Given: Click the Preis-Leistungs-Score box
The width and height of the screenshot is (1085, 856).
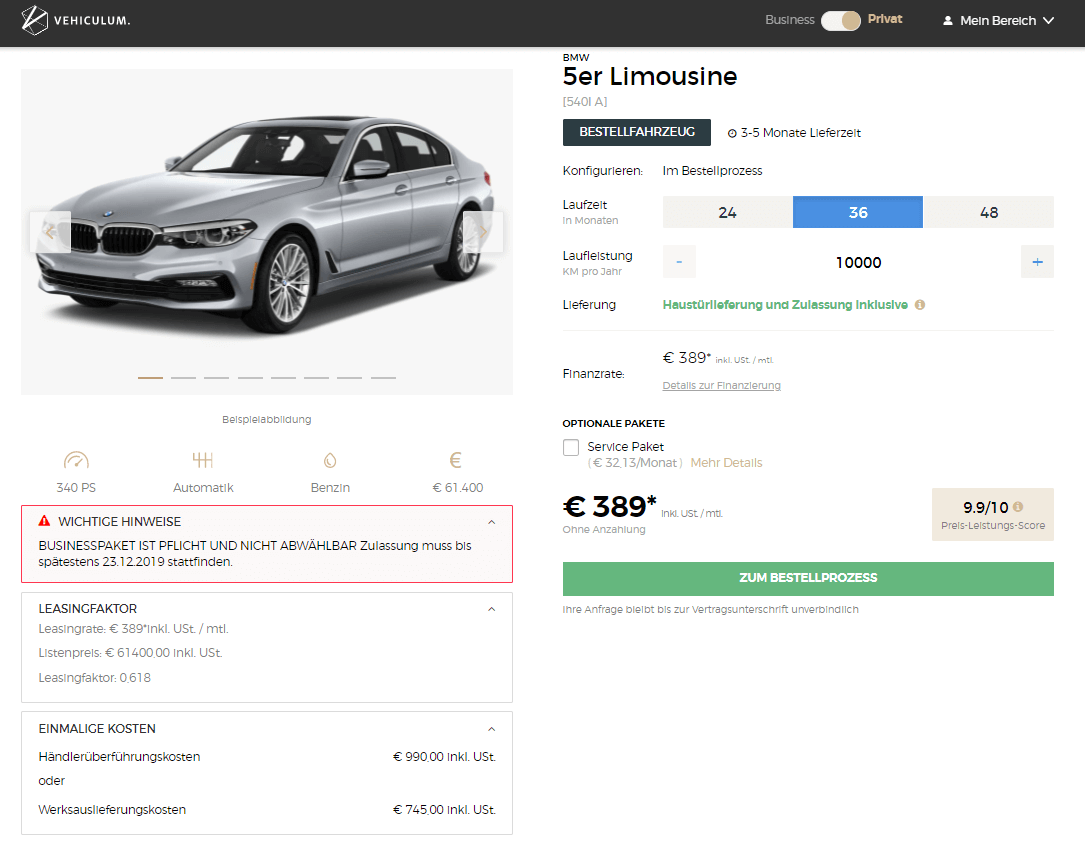Looking at the screenshot, I should 993,514.
